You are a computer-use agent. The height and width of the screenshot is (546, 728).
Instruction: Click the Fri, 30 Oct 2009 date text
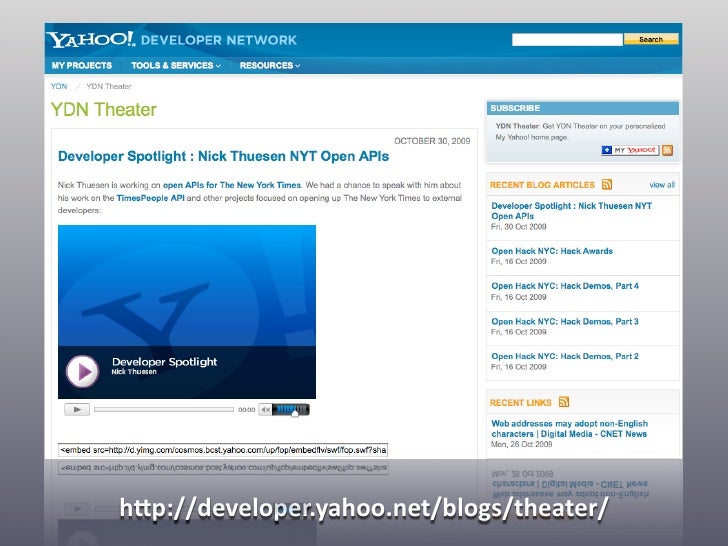pyautogui.click(x=519, y=227)
